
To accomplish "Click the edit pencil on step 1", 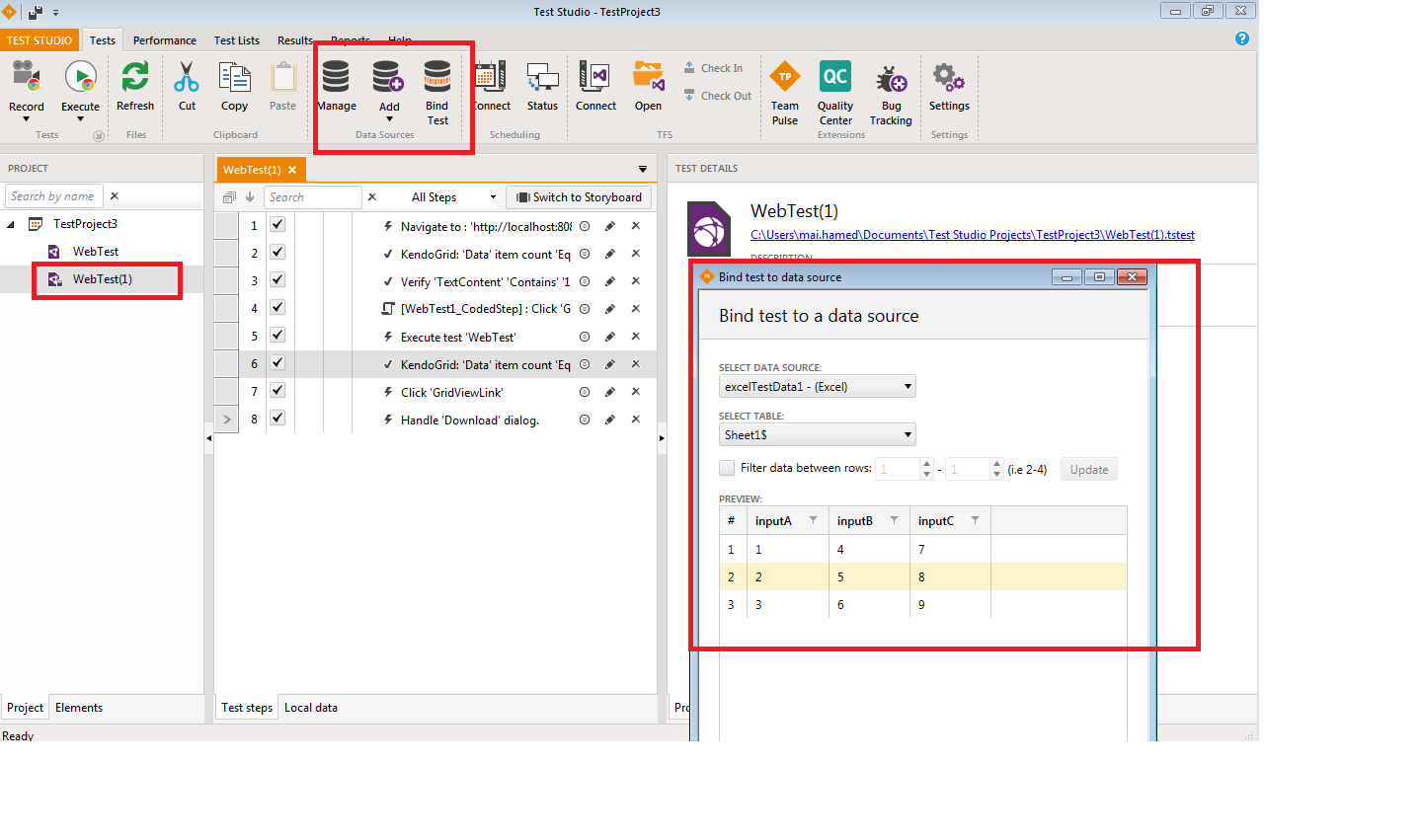I will tap(610, 226).
